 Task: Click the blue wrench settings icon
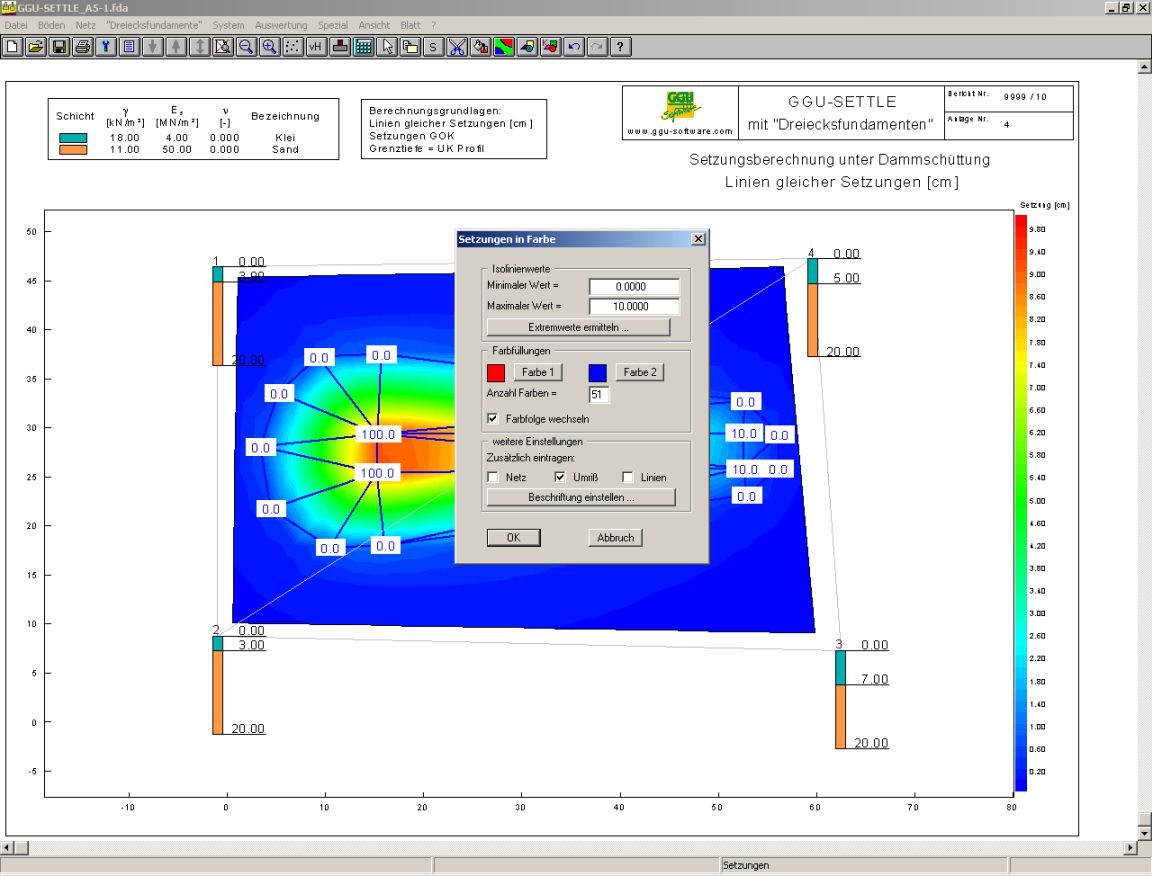click(x=106, y=47)
